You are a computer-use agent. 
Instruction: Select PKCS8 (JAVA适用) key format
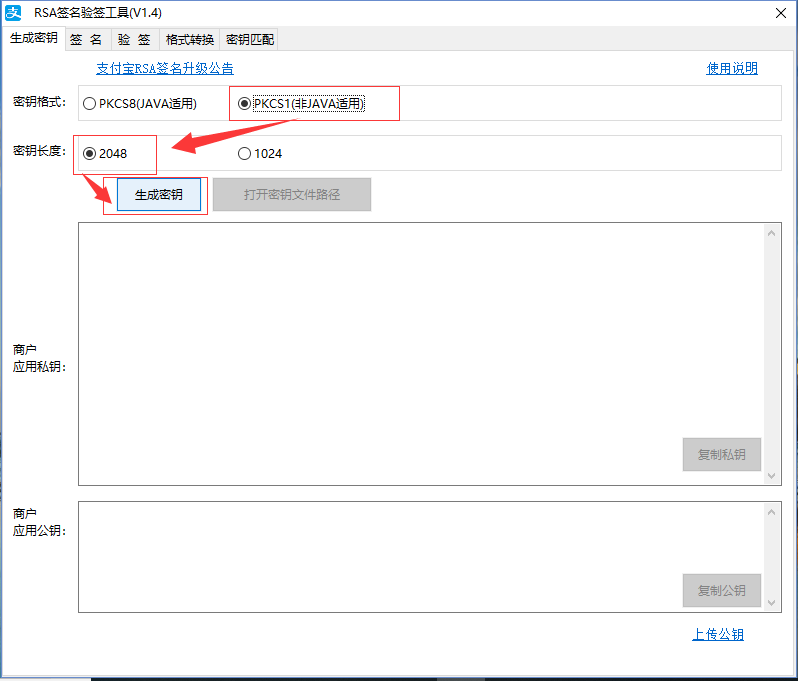tap(90, 103)
